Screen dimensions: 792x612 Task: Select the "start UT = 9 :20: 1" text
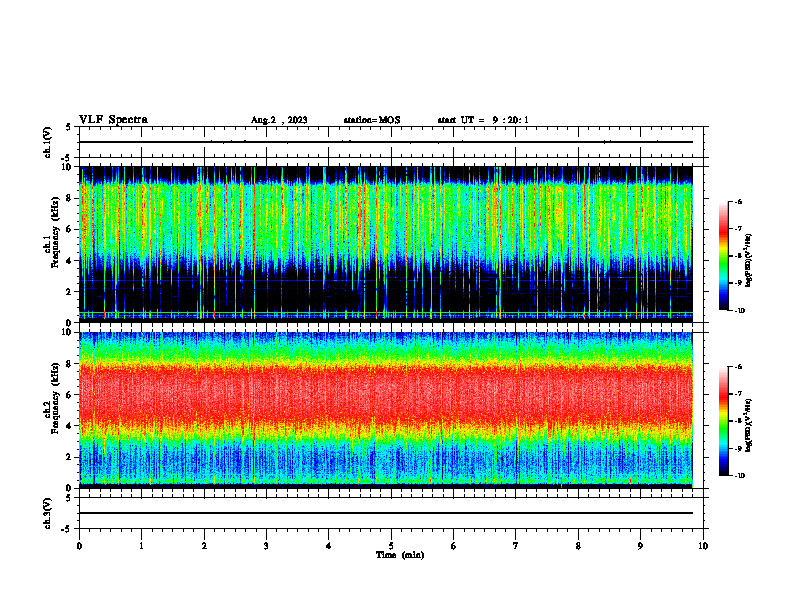tap(483, 120)
